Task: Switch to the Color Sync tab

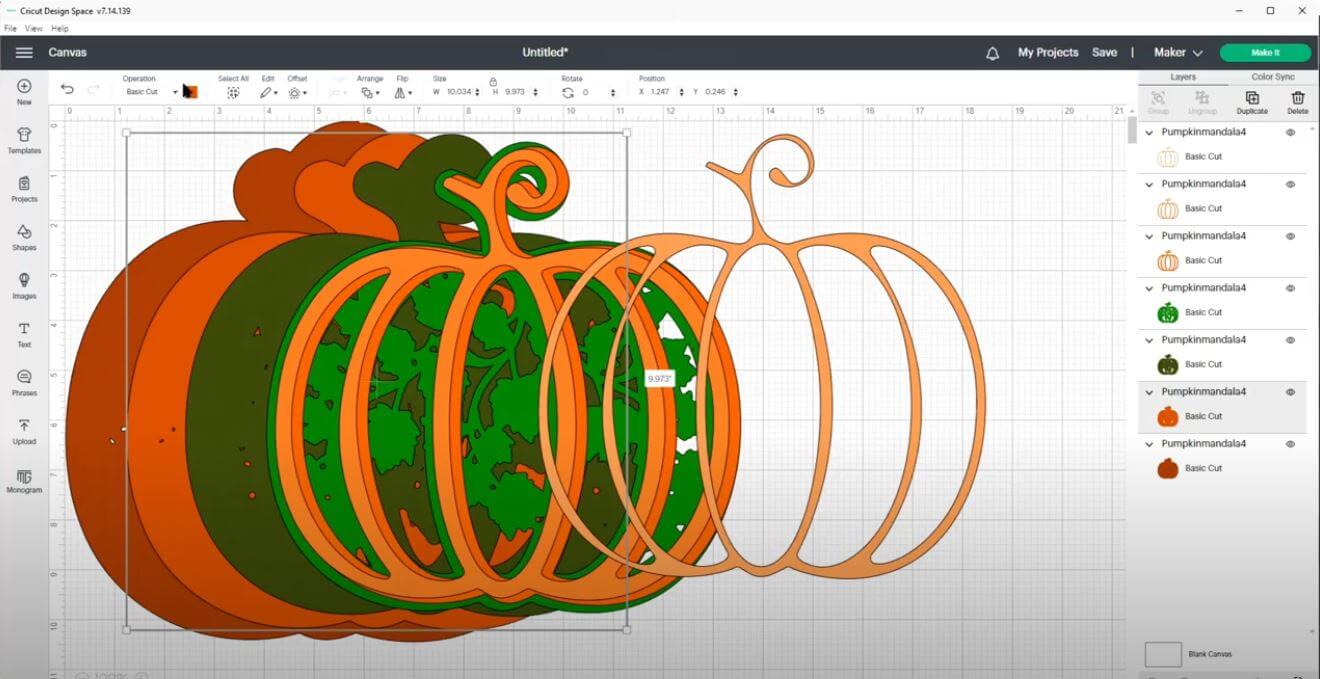Action: point(1273,77)
